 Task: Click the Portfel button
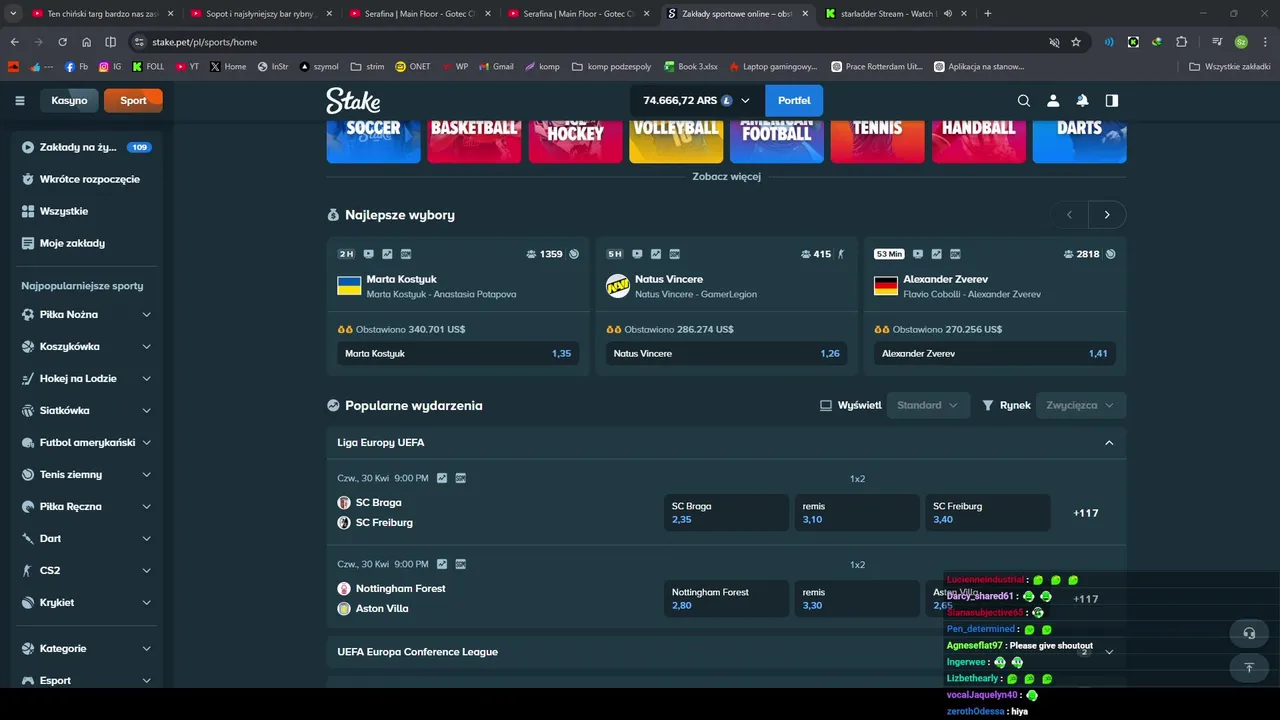click(x=794, y=100)
